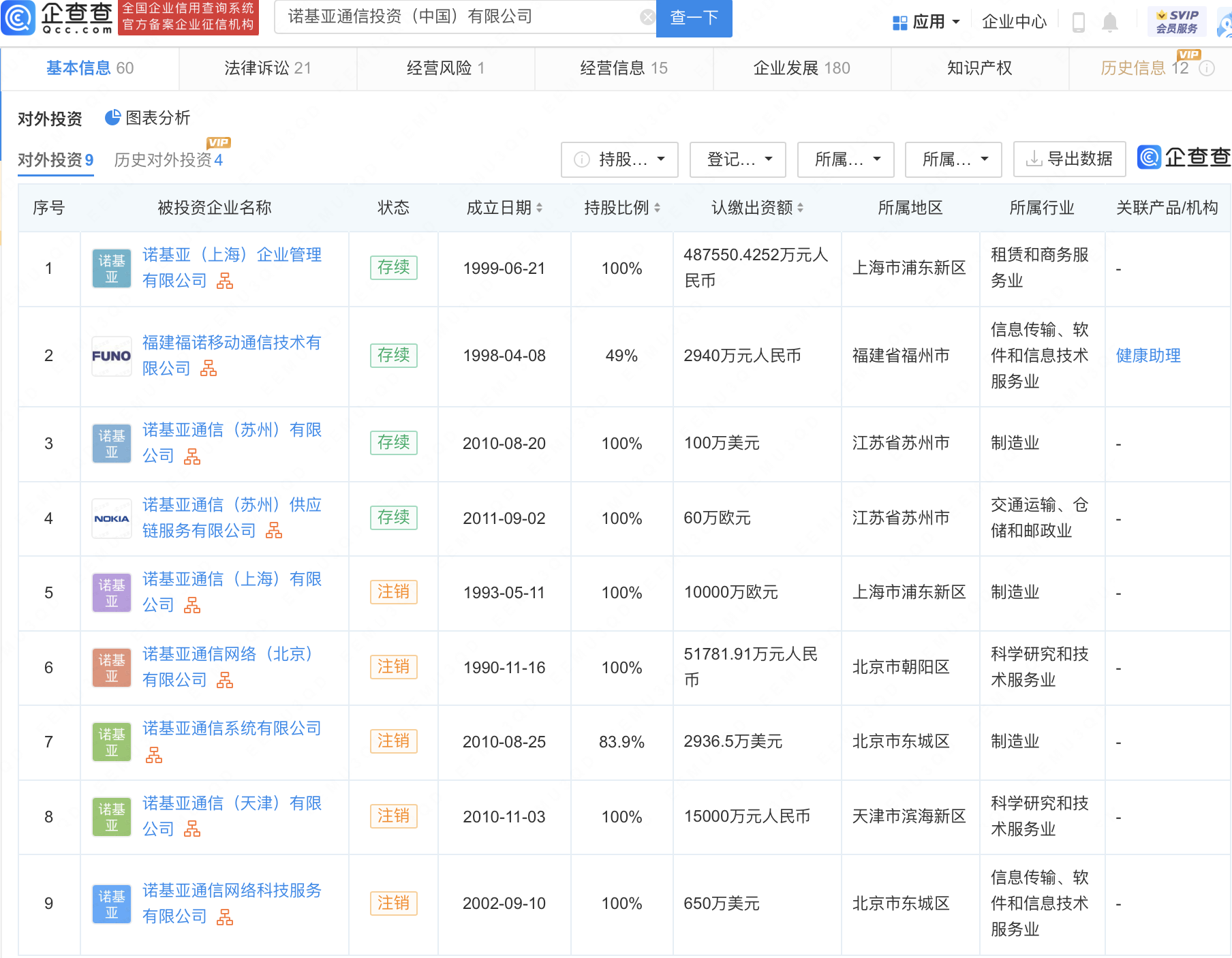Screen dimensions: 1232x958
Task: Open equity chart icon for 诺基亚通信（苏州）有限公司
Action: (x=192, y=457)
